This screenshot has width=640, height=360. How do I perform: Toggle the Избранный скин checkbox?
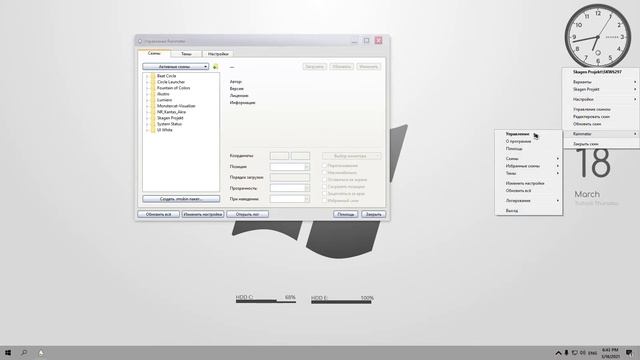click(324, 200)
